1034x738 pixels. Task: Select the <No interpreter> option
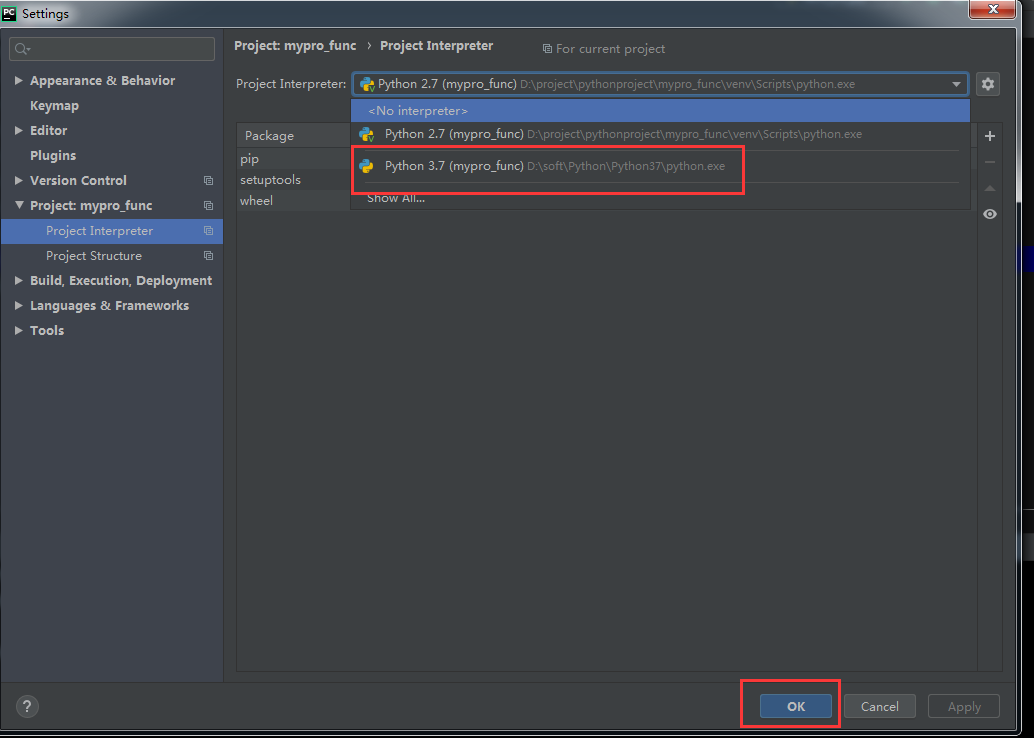660,111
